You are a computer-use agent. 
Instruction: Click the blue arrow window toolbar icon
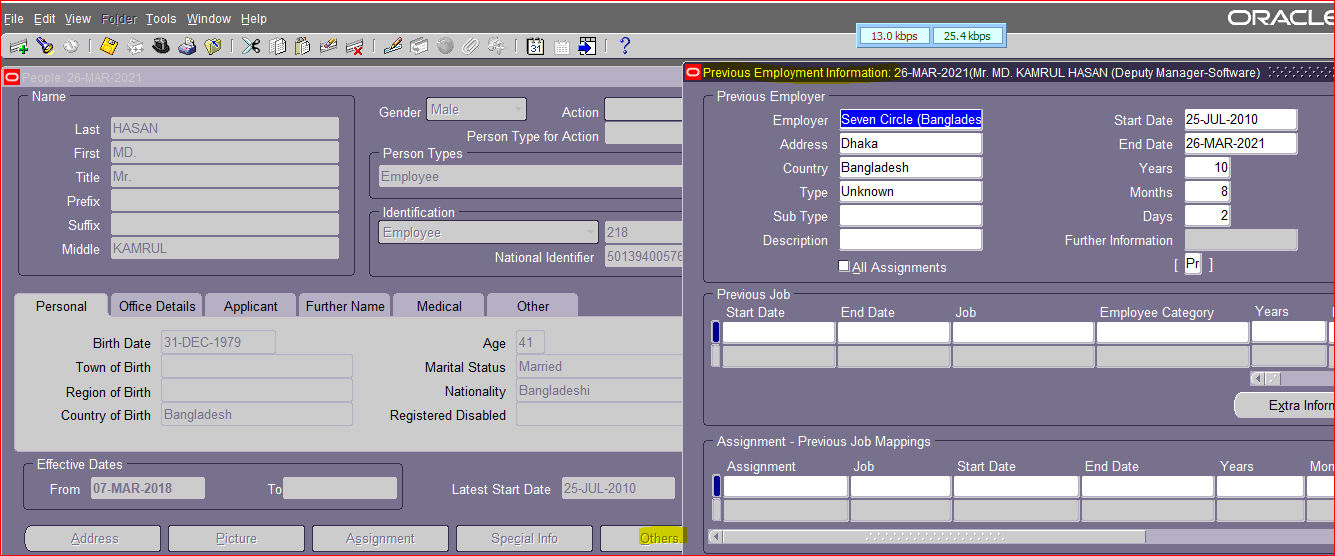click(x=587, y=46)
